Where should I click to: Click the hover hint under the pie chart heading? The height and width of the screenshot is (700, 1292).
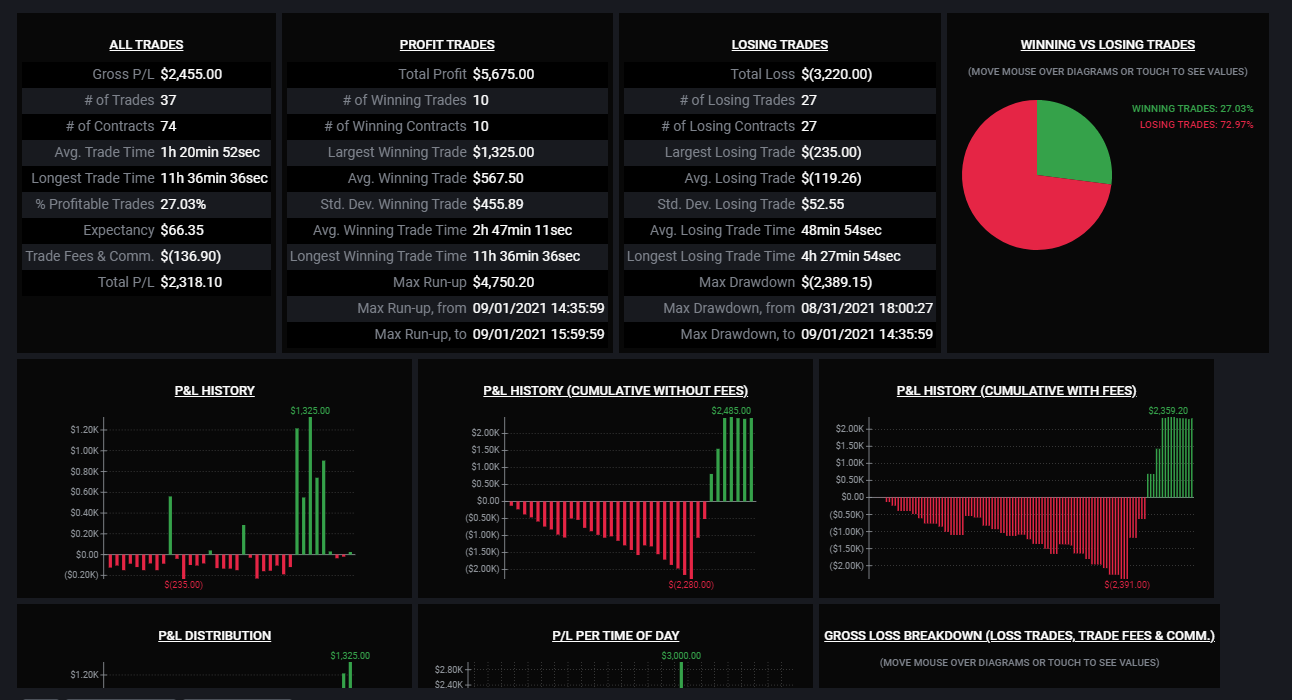(x=1107, y=72)
